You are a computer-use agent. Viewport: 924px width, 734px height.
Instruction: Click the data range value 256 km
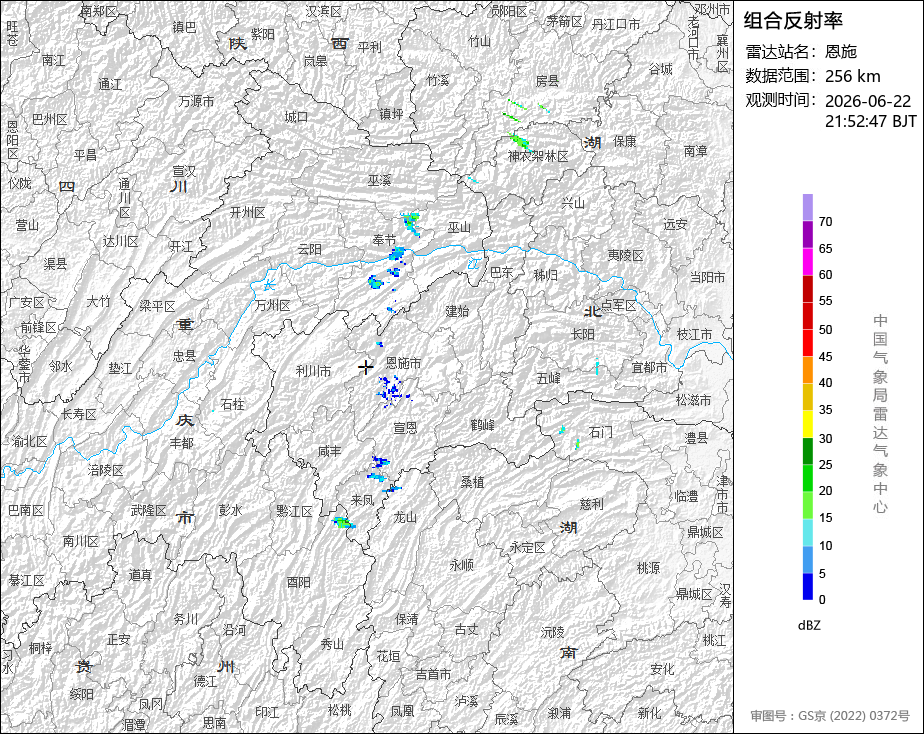[x=853, y=77]
